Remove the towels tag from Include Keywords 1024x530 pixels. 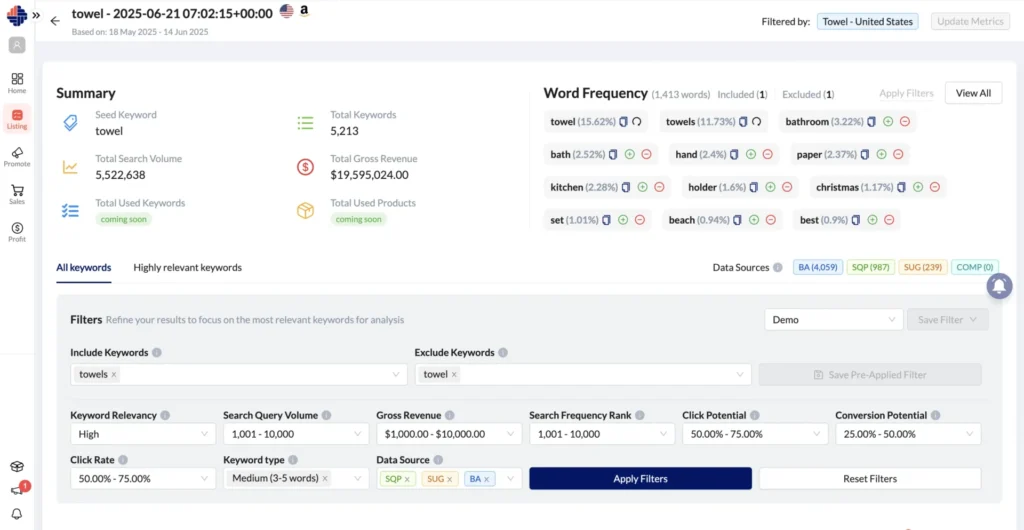tap(114, 375)
